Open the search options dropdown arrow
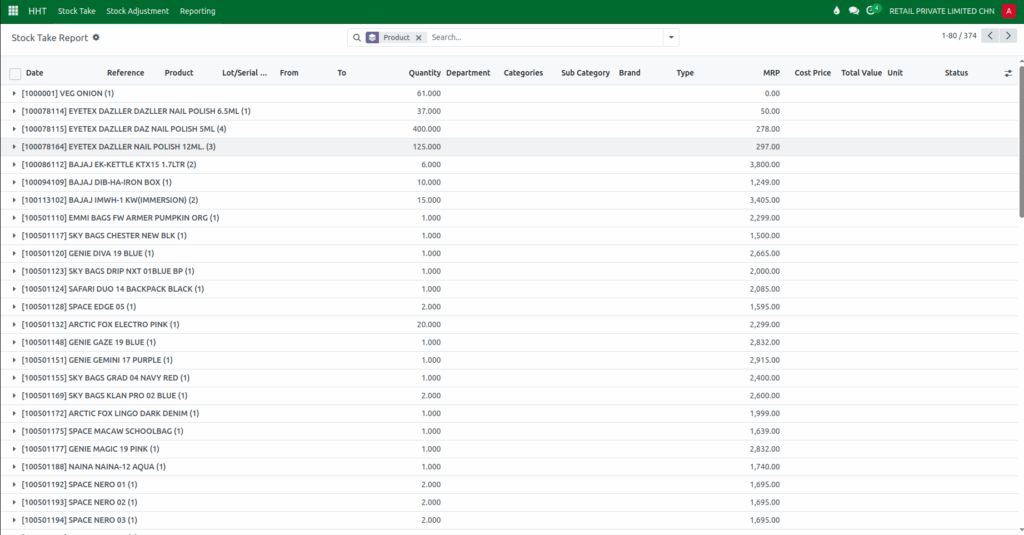Viewport: 1024px width, 535px height. pyautogui.click(x=671, y=37)
